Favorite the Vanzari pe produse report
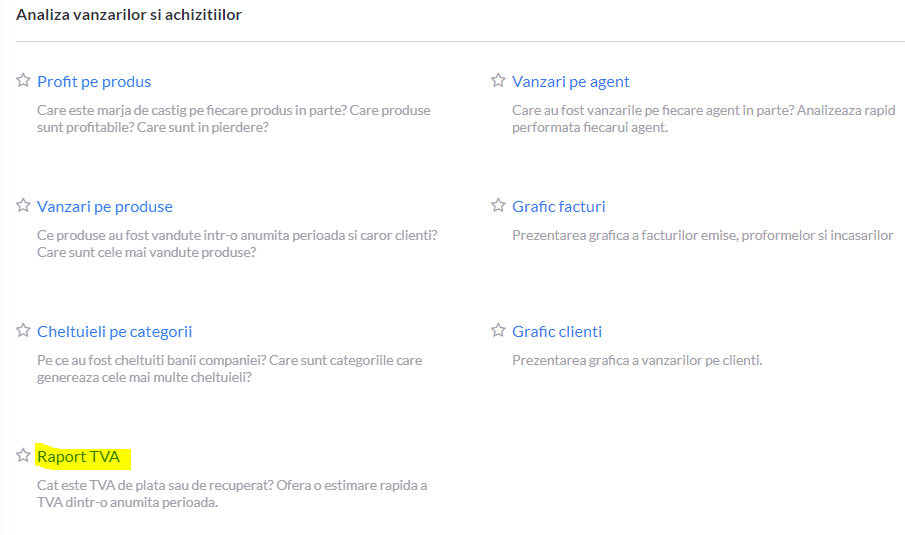This screenshot has width=905, height=535. [23, 205]
